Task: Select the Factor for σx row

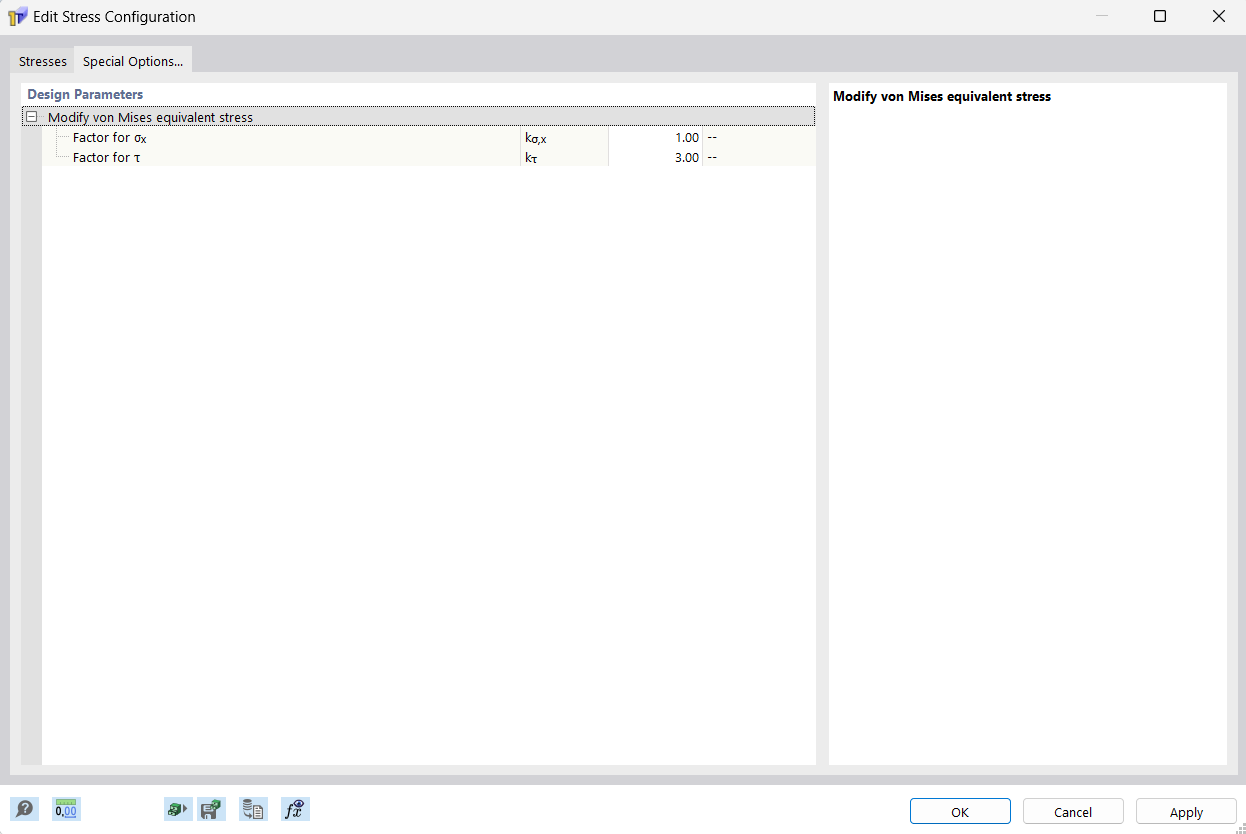Action: pyautogui.click(x=429, y=137)
